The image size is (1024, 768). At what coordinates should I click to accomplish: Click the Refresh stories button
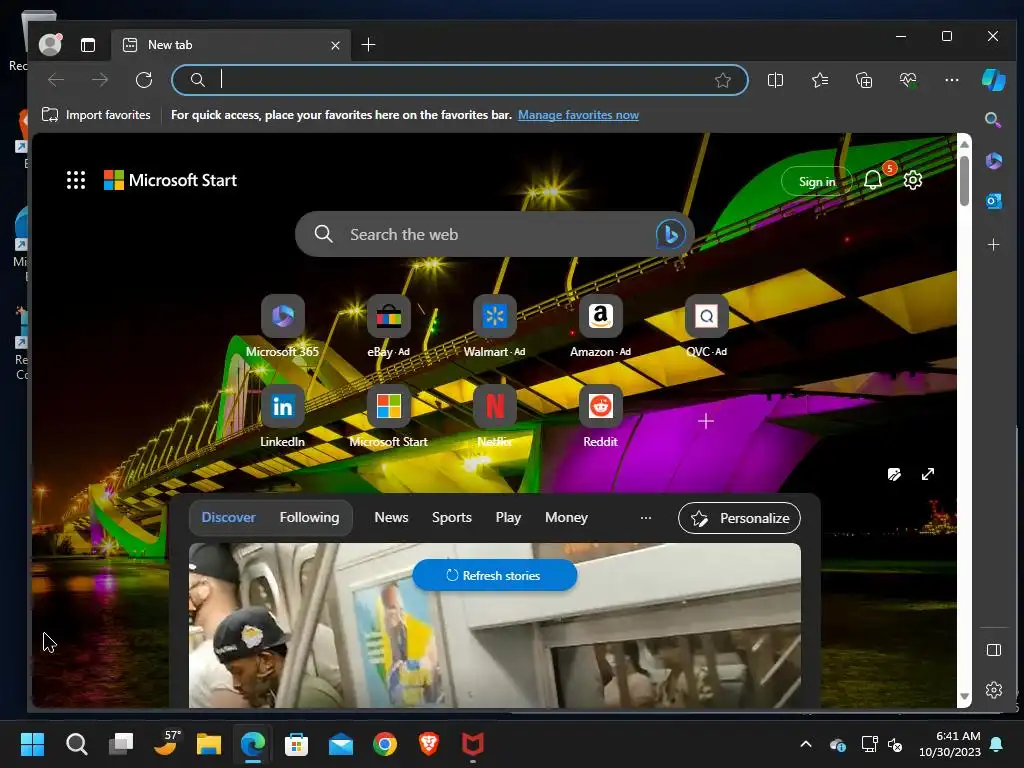click(x=494, y=575)
